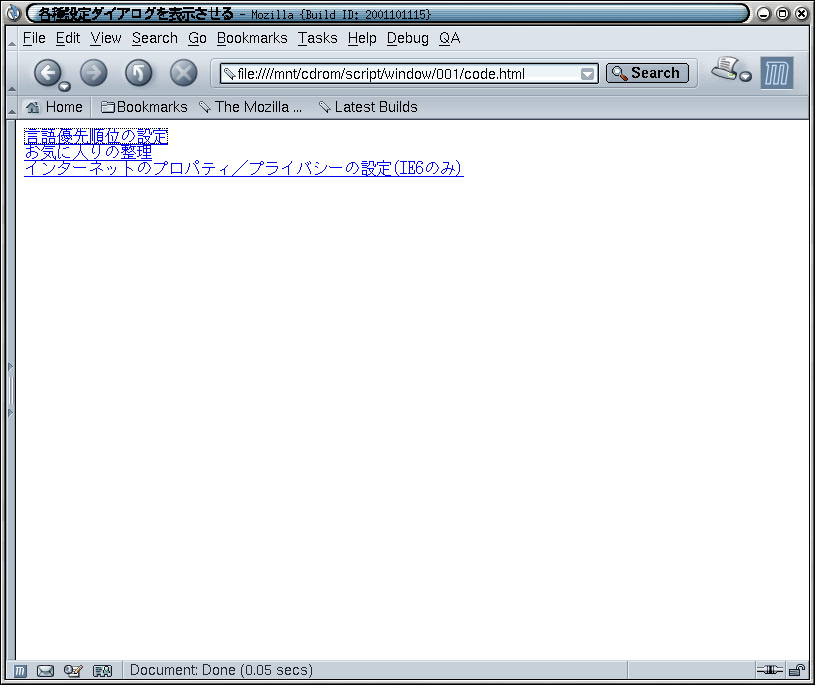
Task: Open Composer from status bar icon
Action: (73, 670)
